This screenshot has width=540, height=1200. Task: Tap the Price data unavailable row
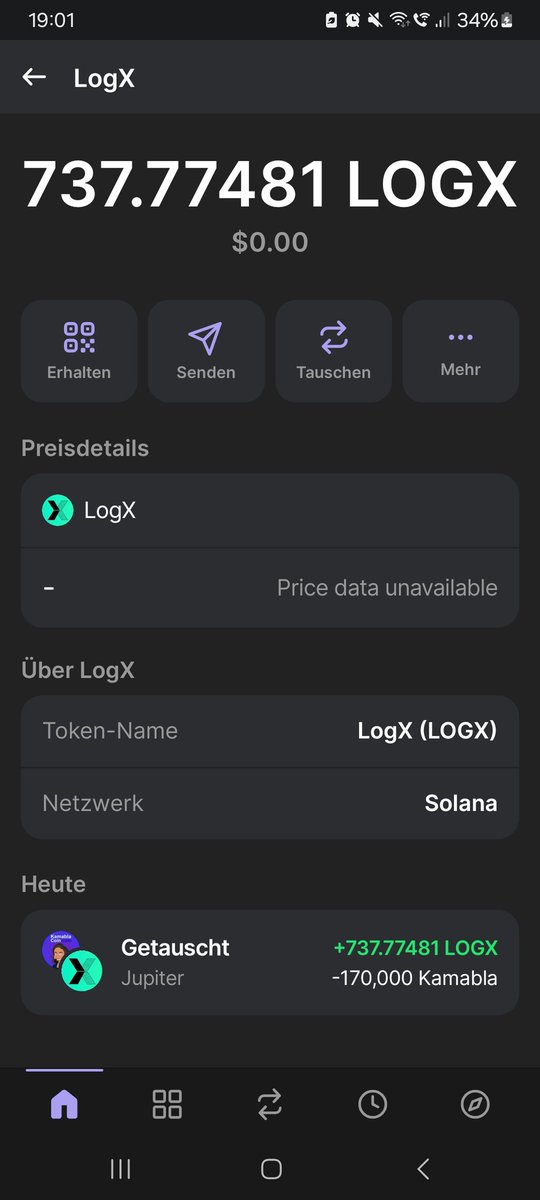270,588
